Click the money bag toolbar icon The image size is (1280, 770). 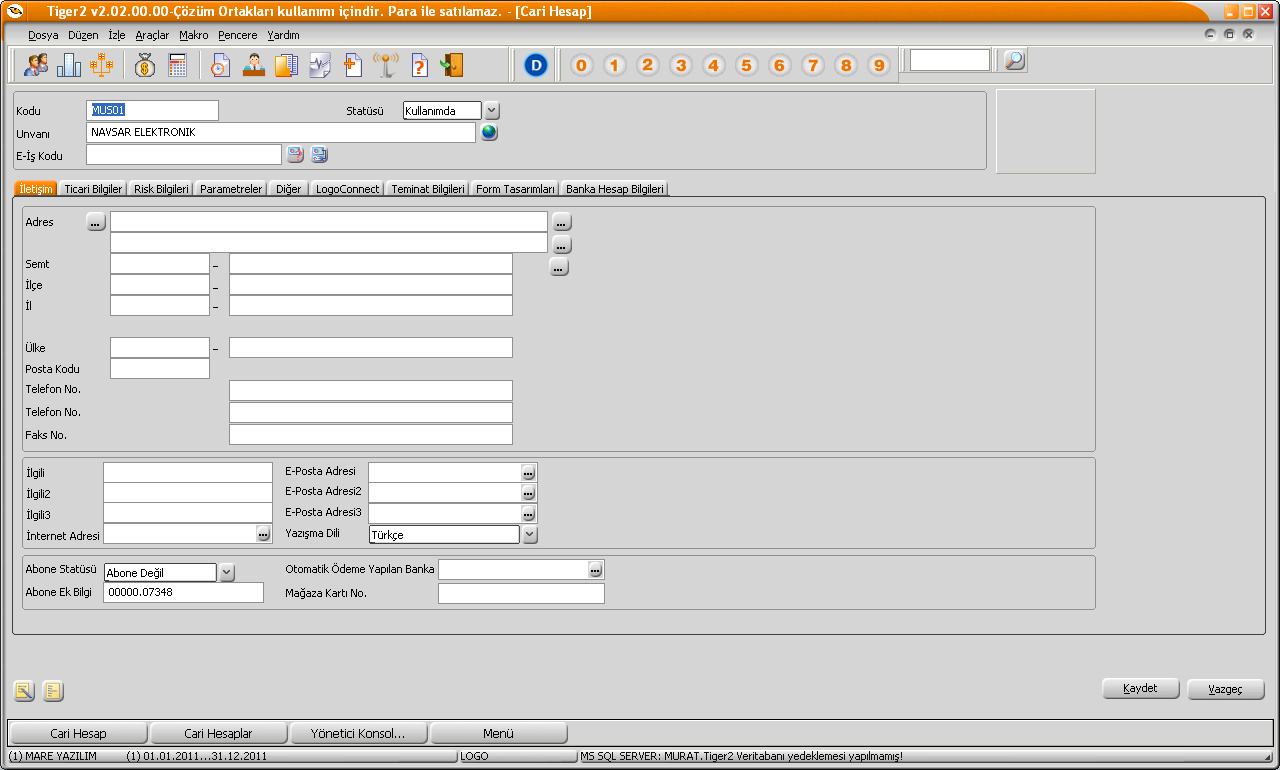click(145, 65)
